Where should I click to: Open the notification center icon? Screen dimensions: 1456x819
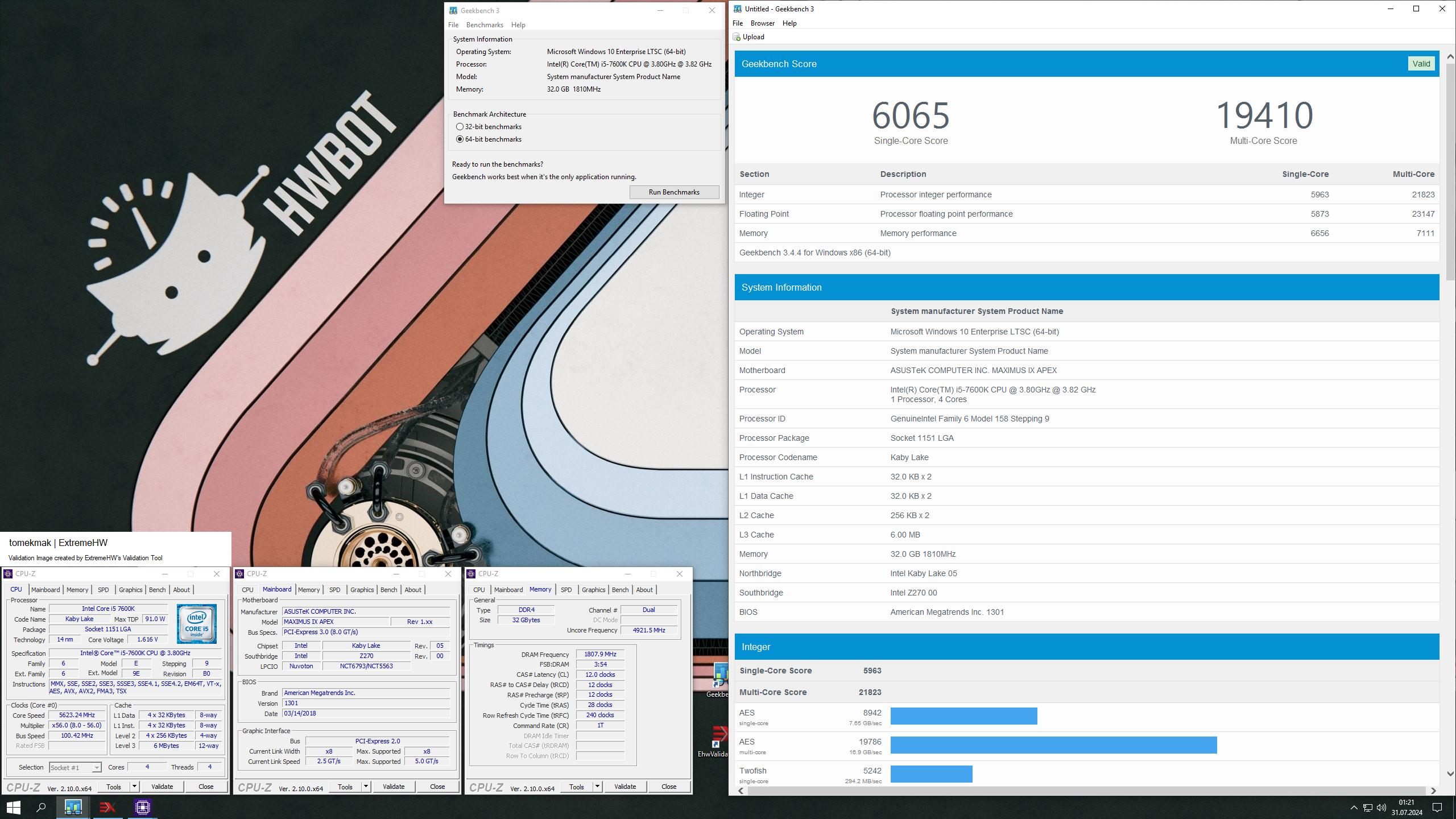(x=1437, y=807)
